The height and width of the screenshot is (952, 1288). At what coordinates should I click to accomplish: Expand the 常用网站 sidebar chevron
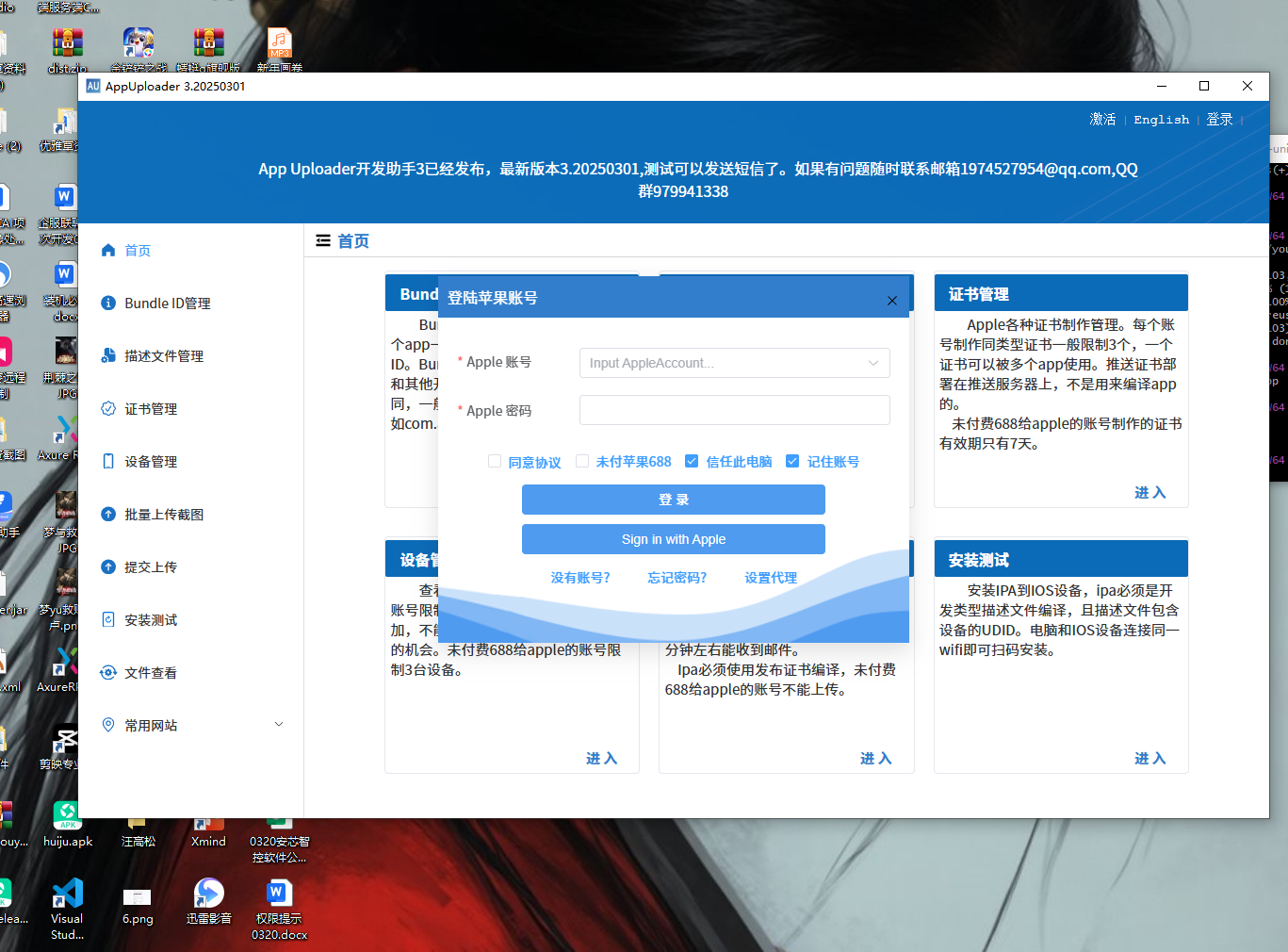279,725
